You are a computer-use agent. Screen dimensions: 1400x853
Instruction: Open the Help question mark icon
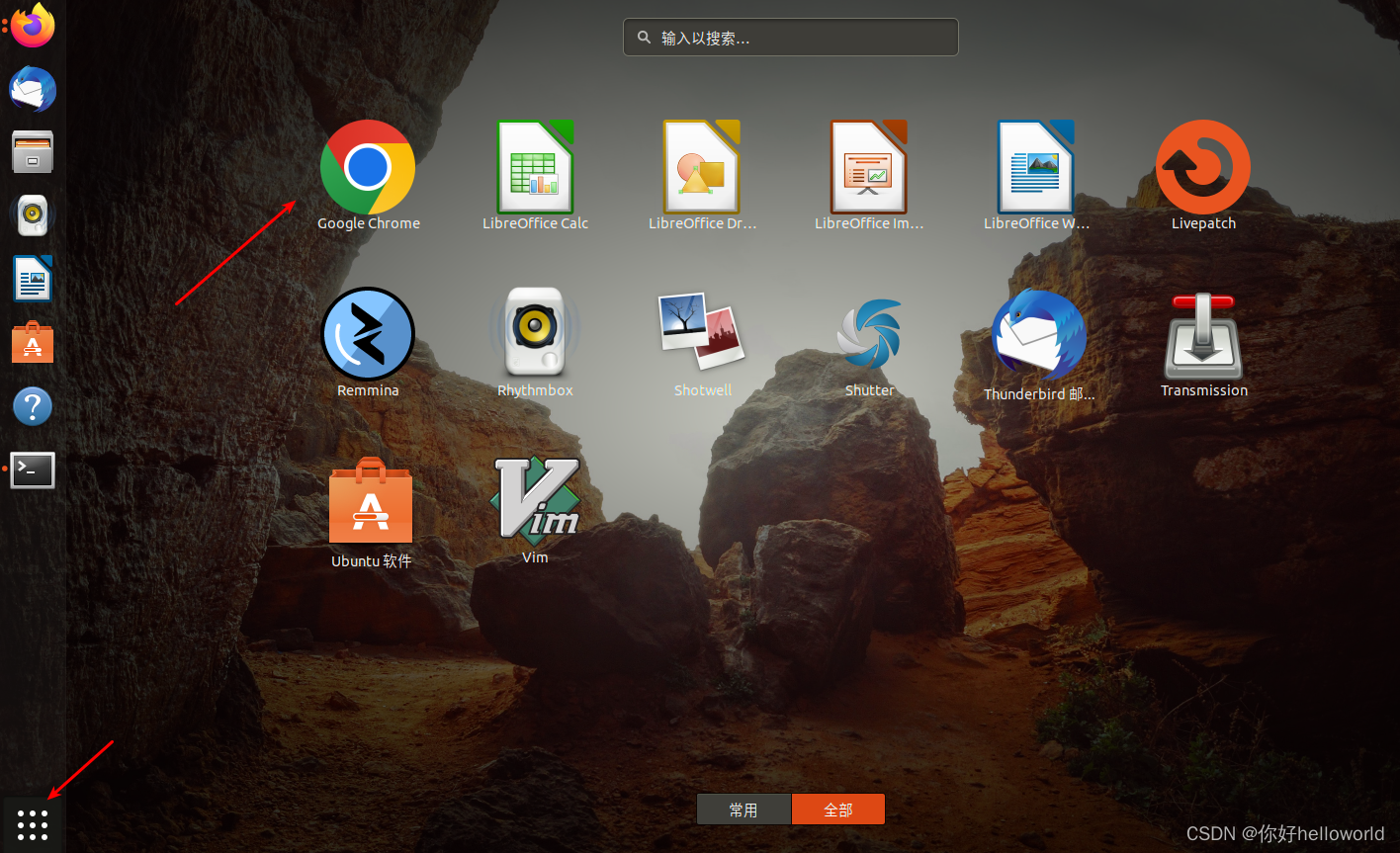click(33, 406)
